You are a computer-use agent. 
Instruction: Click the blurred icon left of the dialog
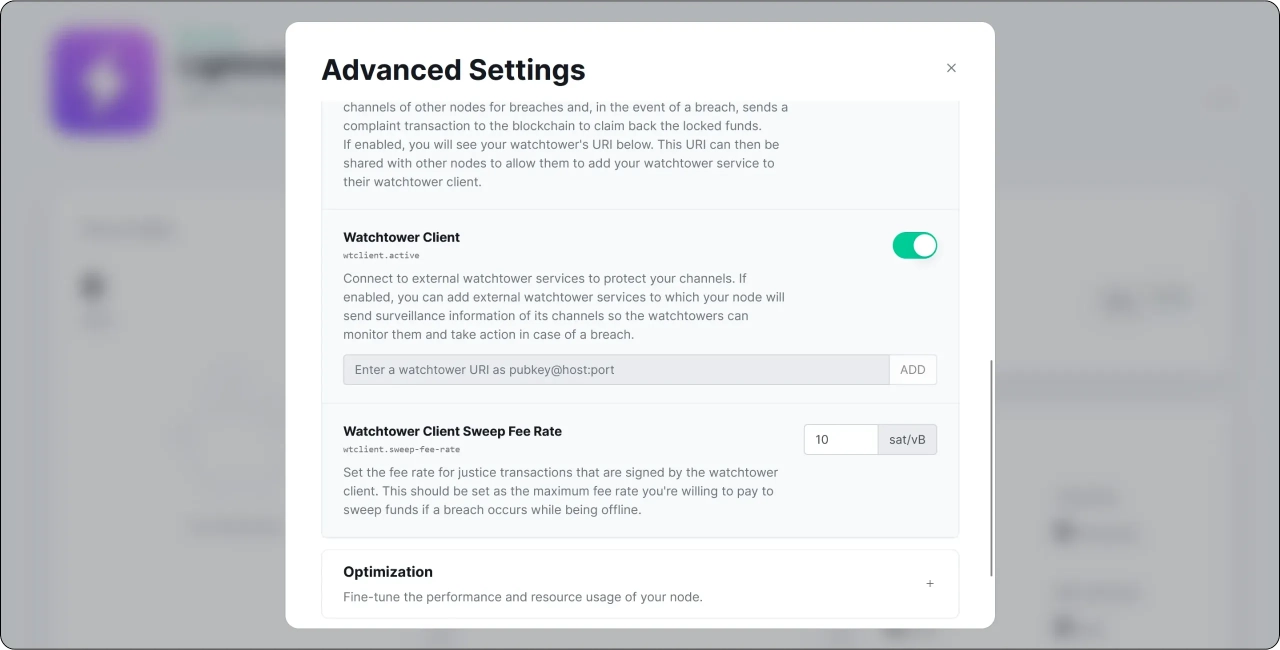[92, 288]
